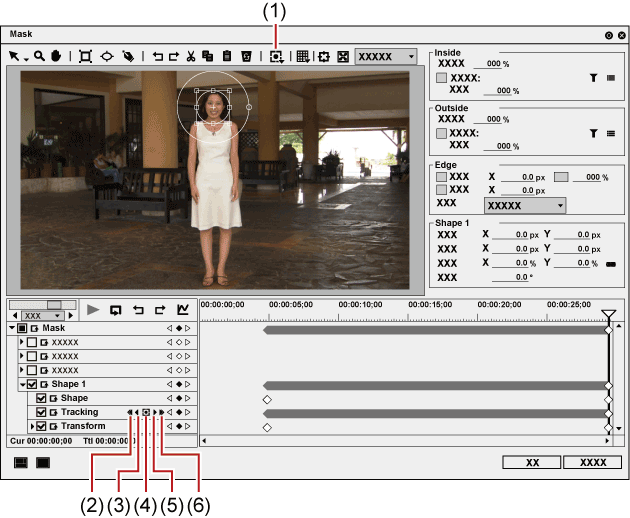Go to previous keyframe on Transform row
The image size is (630, 518).
170,426
